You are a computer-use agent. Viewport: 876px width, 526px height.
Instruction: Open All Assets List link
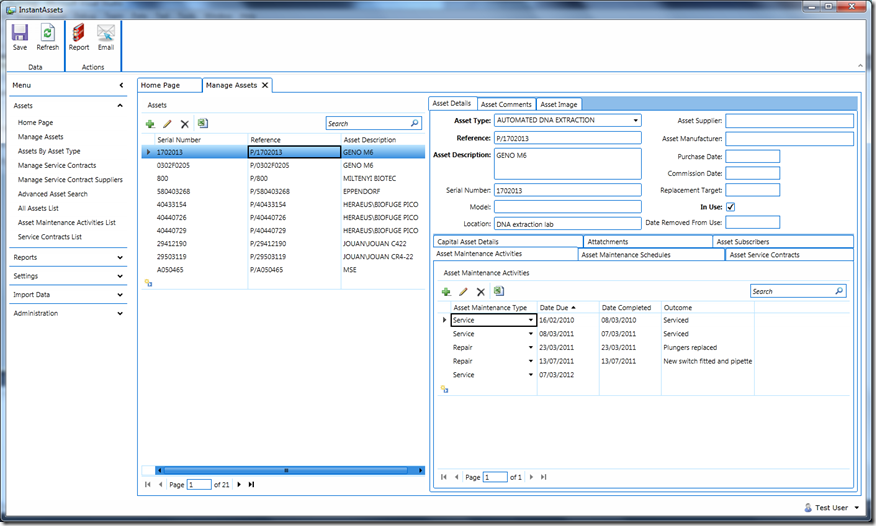(38, 208)
